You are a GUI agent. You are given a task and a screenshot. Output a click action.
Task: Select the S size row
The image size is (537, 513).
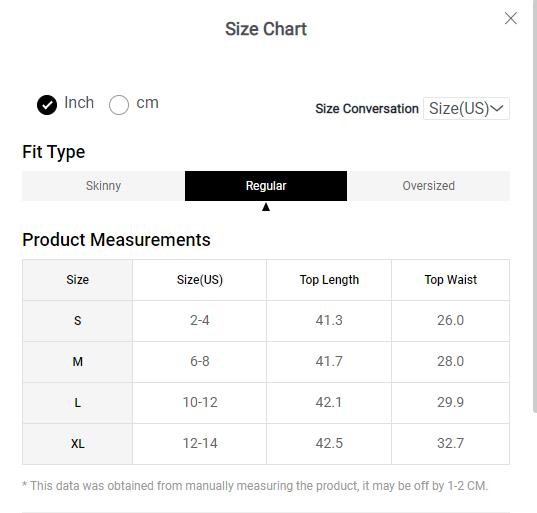266,321
